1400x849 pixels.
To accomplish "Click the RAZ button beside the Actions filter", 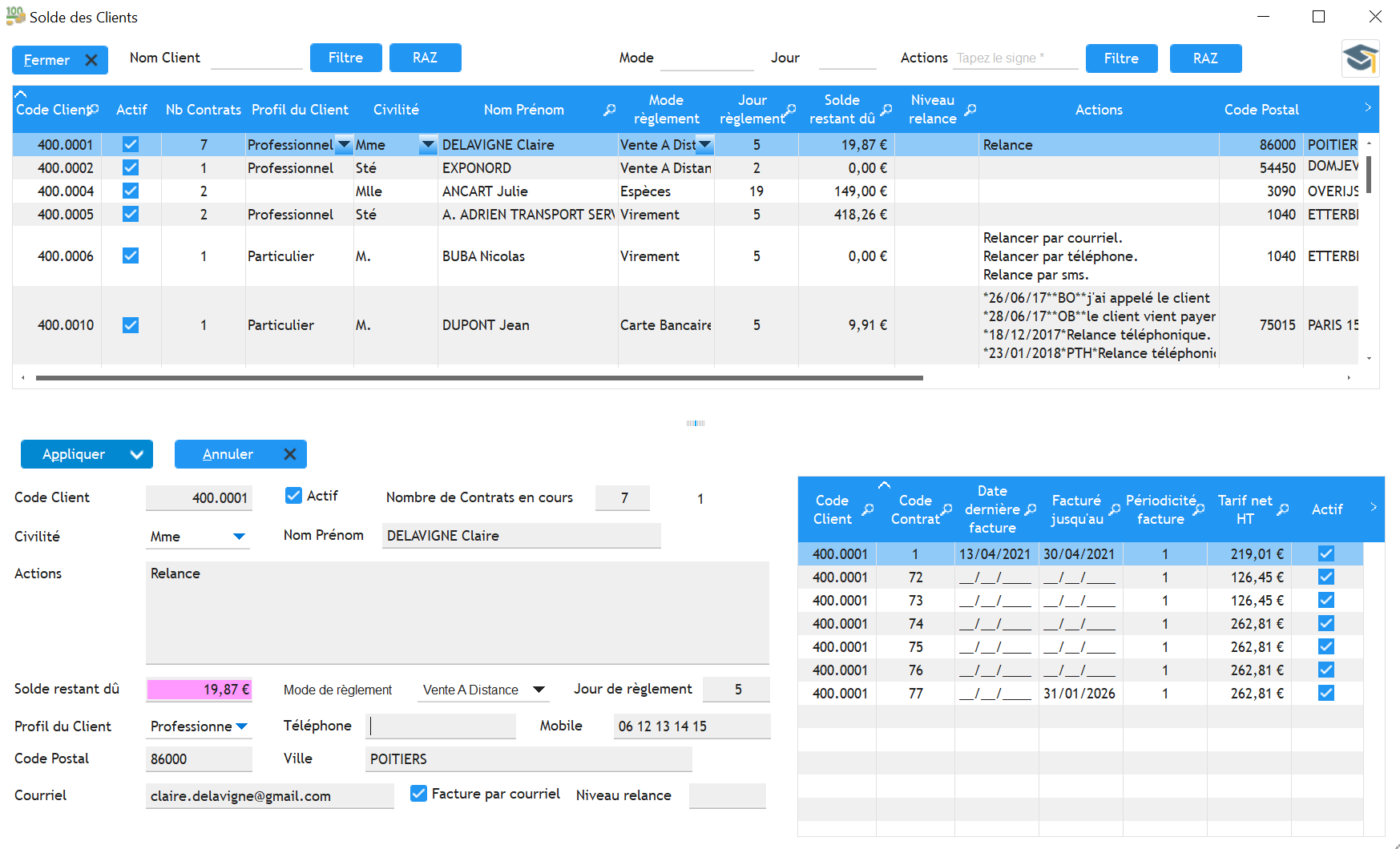I will click(1206, 58).
